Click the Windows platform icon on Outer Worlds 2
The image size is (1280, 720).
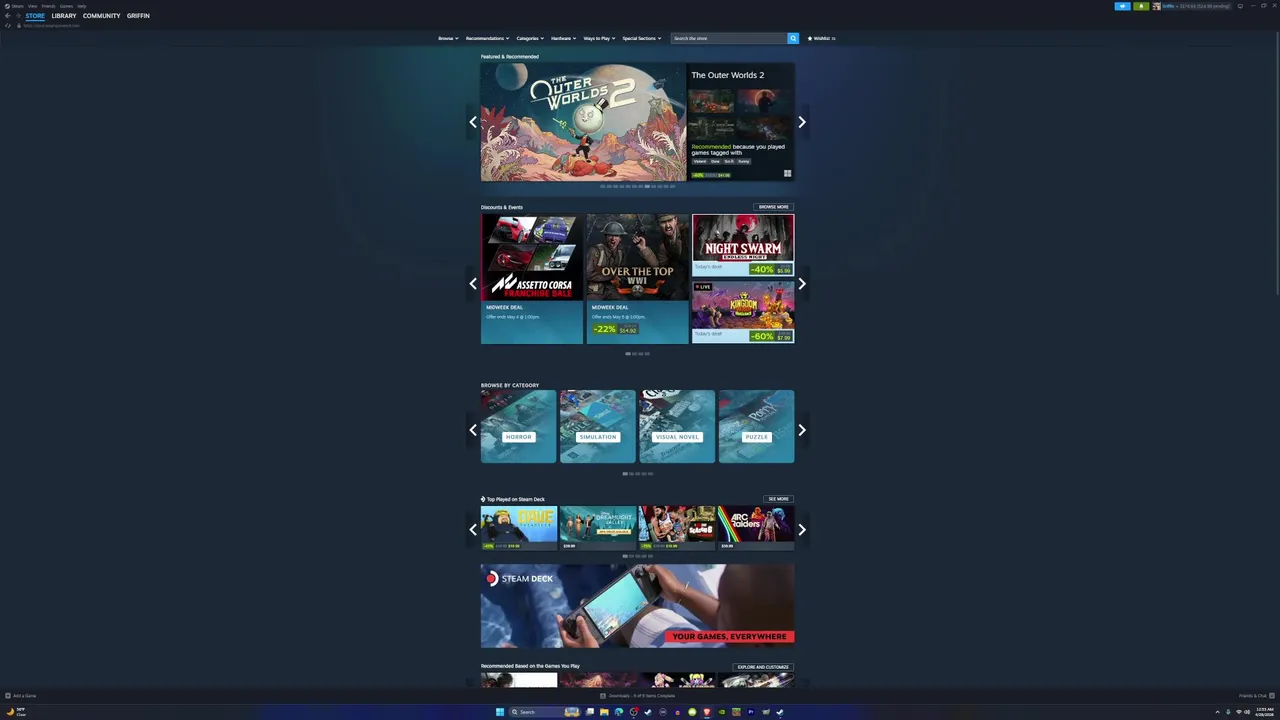788,174
